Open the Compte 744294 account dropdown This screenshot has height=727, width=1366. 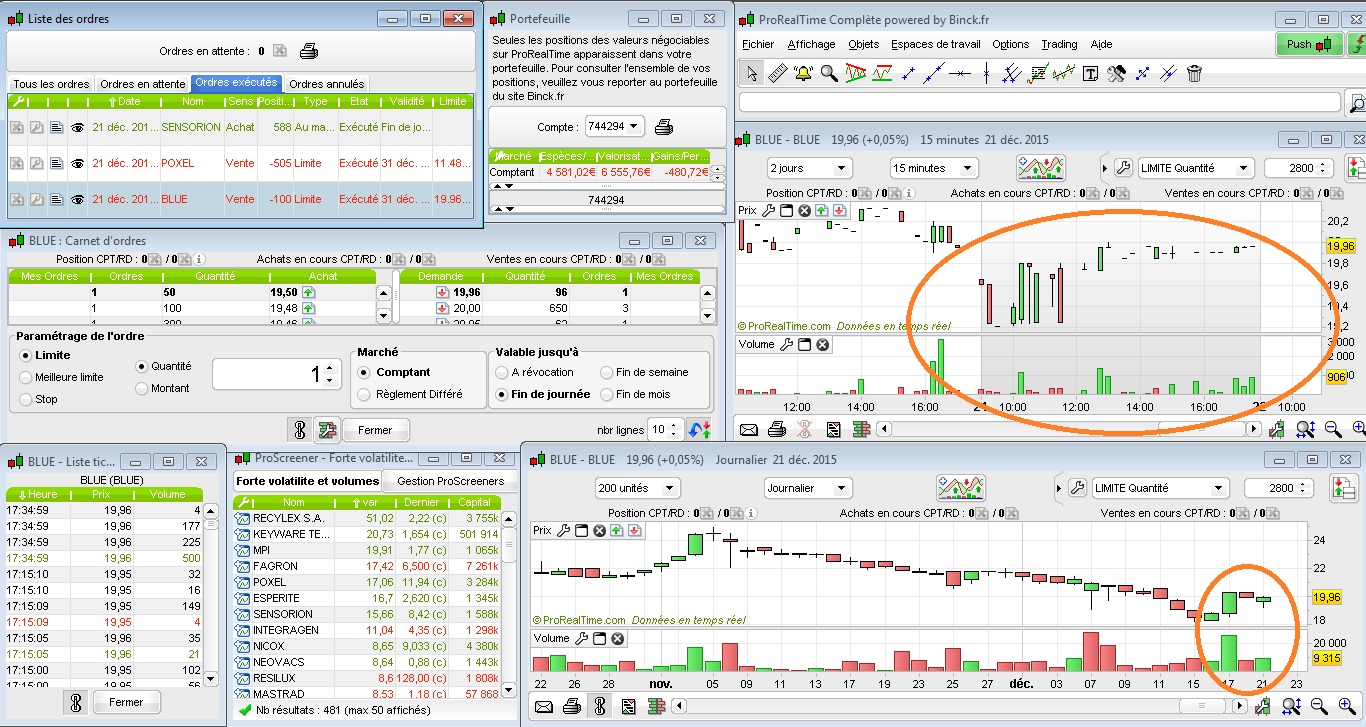point(614,127)
